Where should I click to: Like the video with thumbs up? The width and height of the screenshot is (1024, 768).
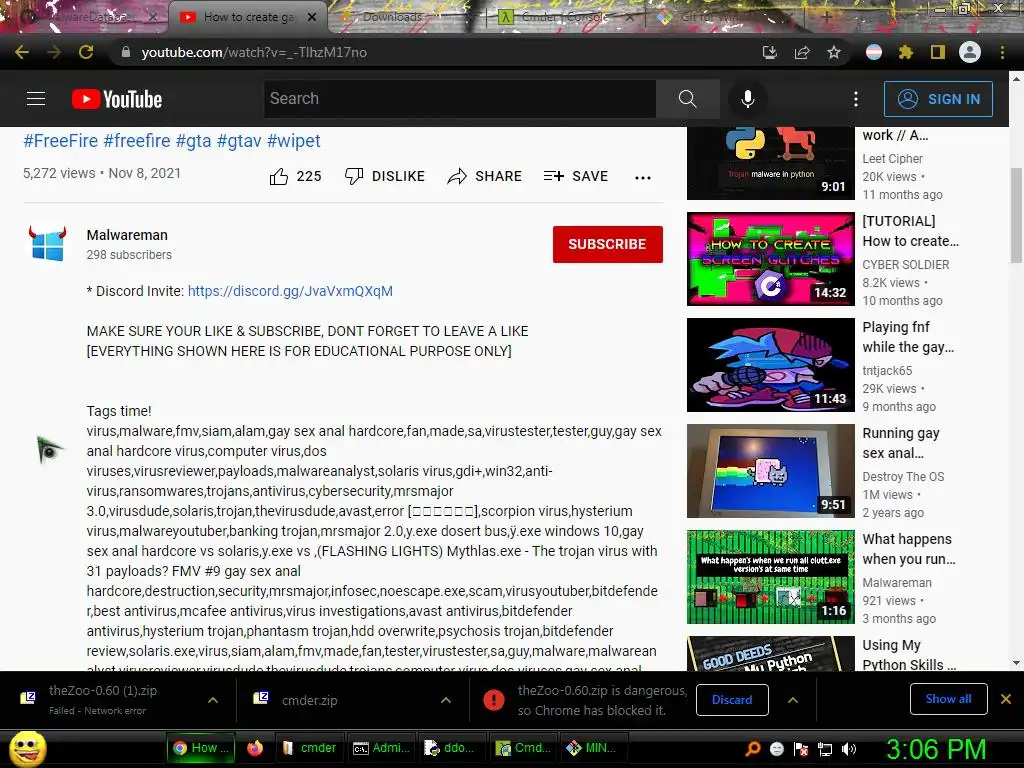point(295,176)
